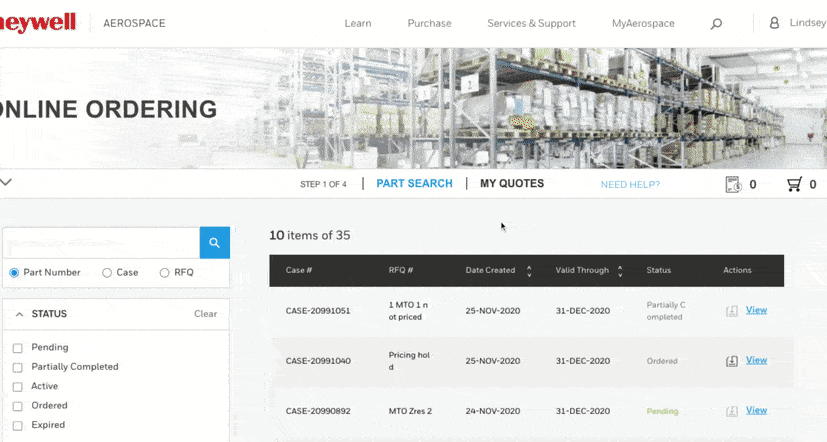Check the Pending status filter

(x=17, y=348)
